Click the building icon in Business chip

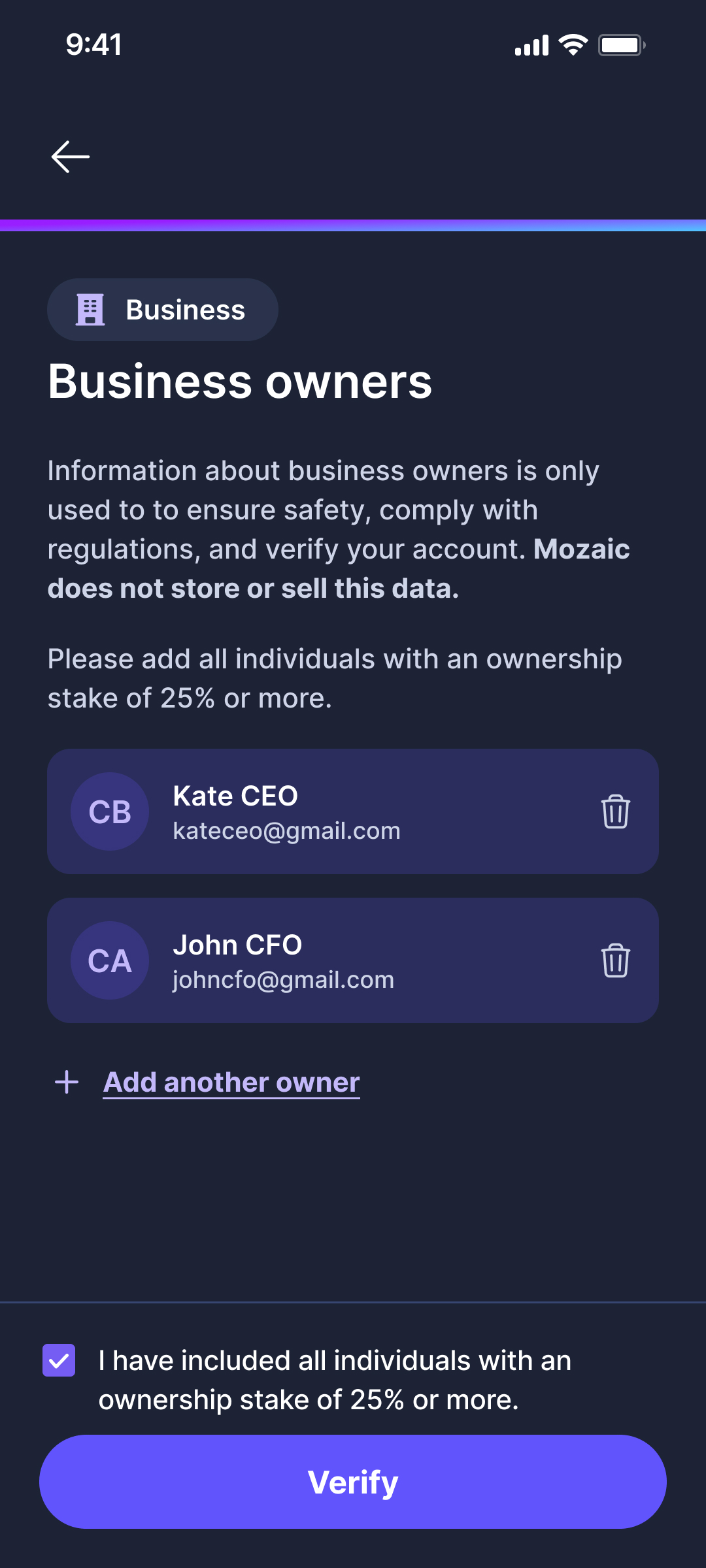click(x=90, y=310)
